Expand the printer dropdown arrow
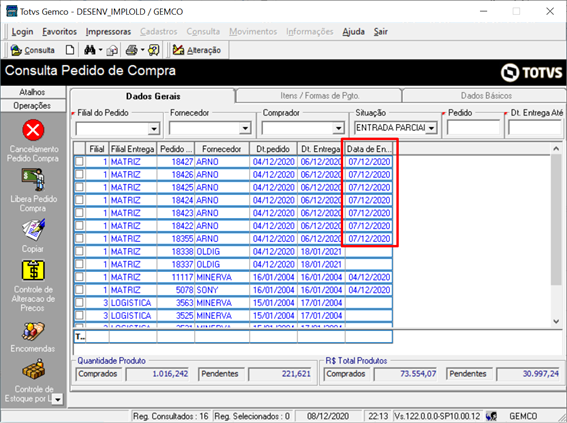The height and width of the screenshot is (423, 567). point(142,50)
